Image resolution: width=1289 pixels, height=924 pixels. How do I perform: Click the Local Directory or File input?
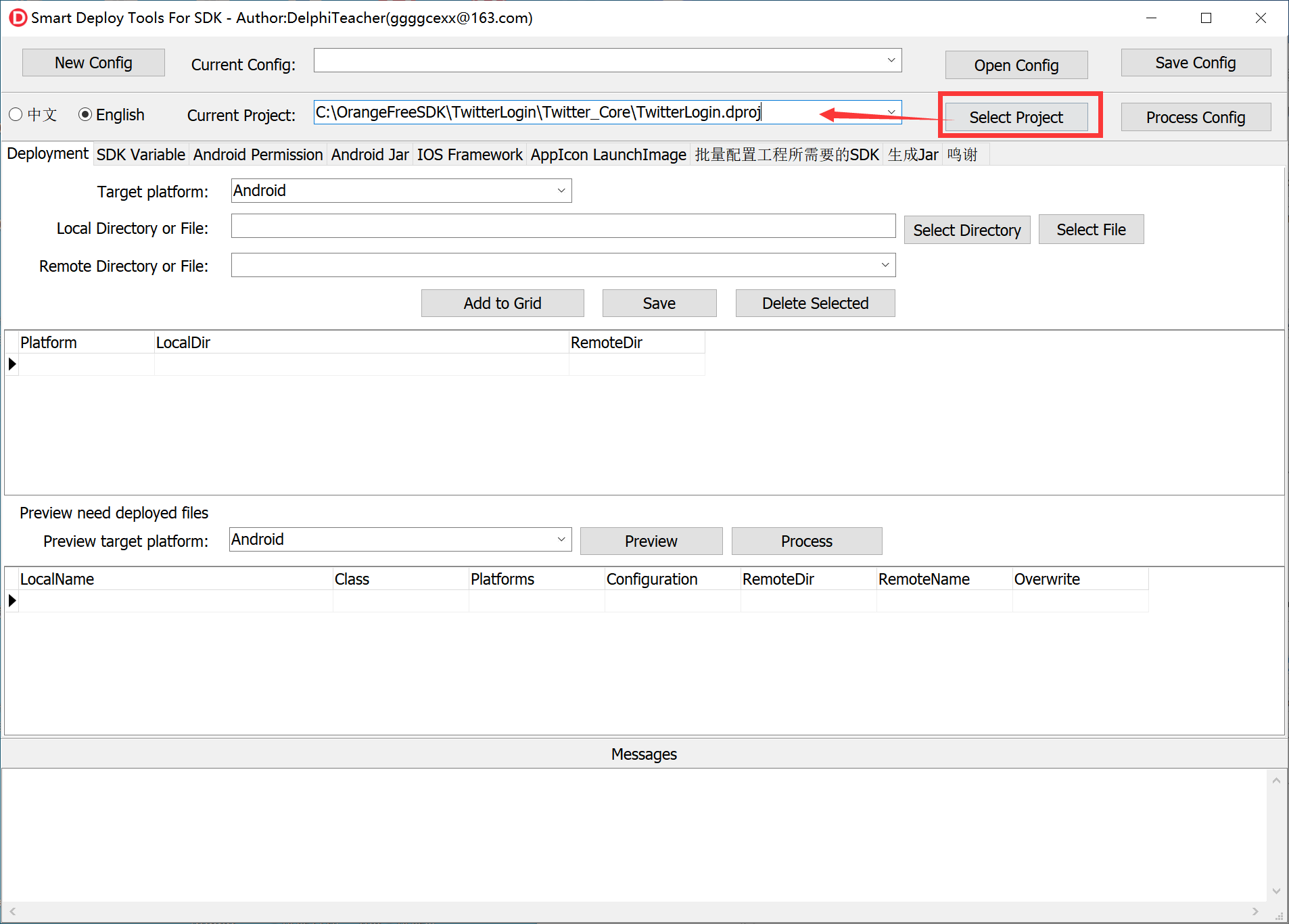[x=563, y=226]
